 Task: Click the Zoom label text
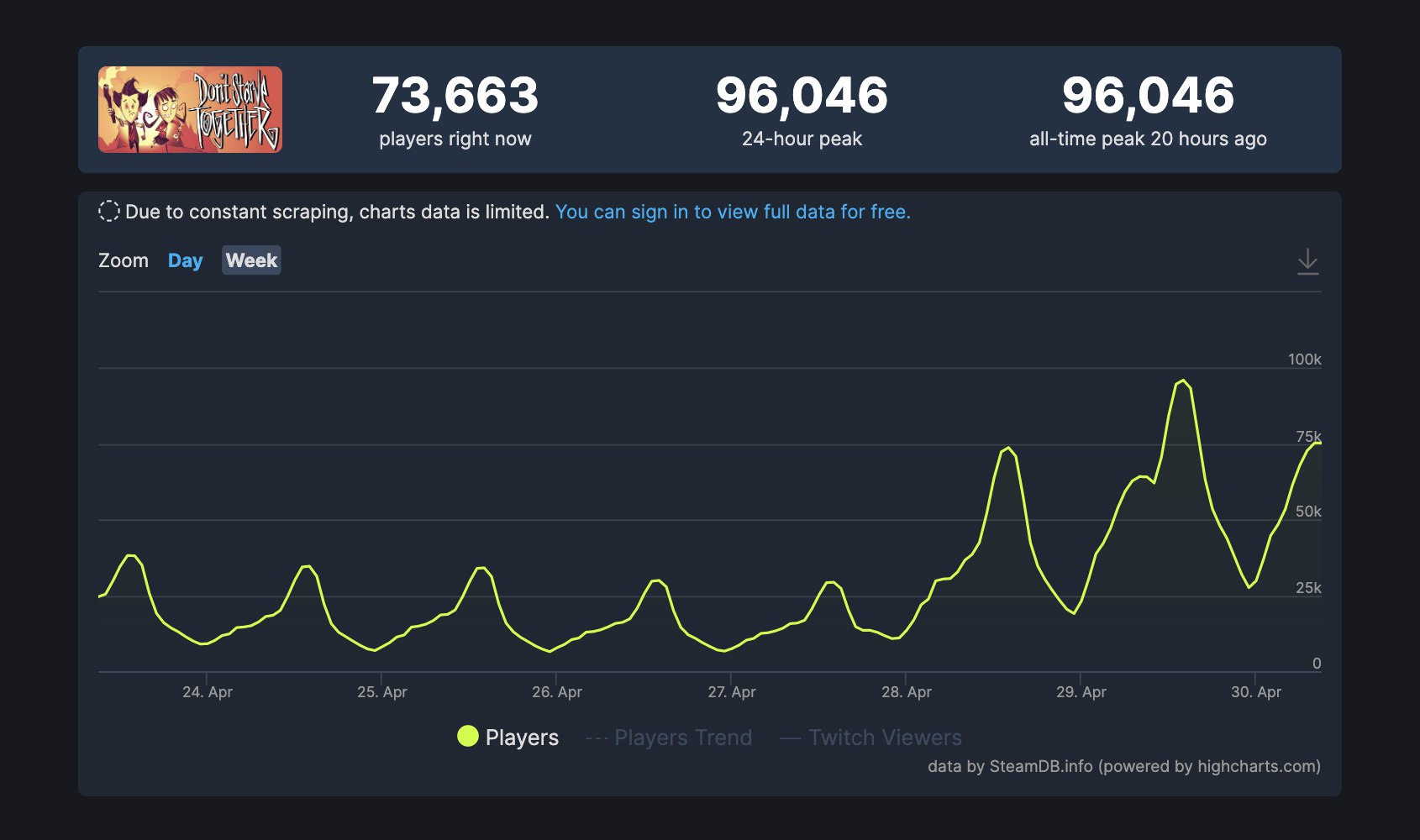pyautogui.click(x=124, y=260)
